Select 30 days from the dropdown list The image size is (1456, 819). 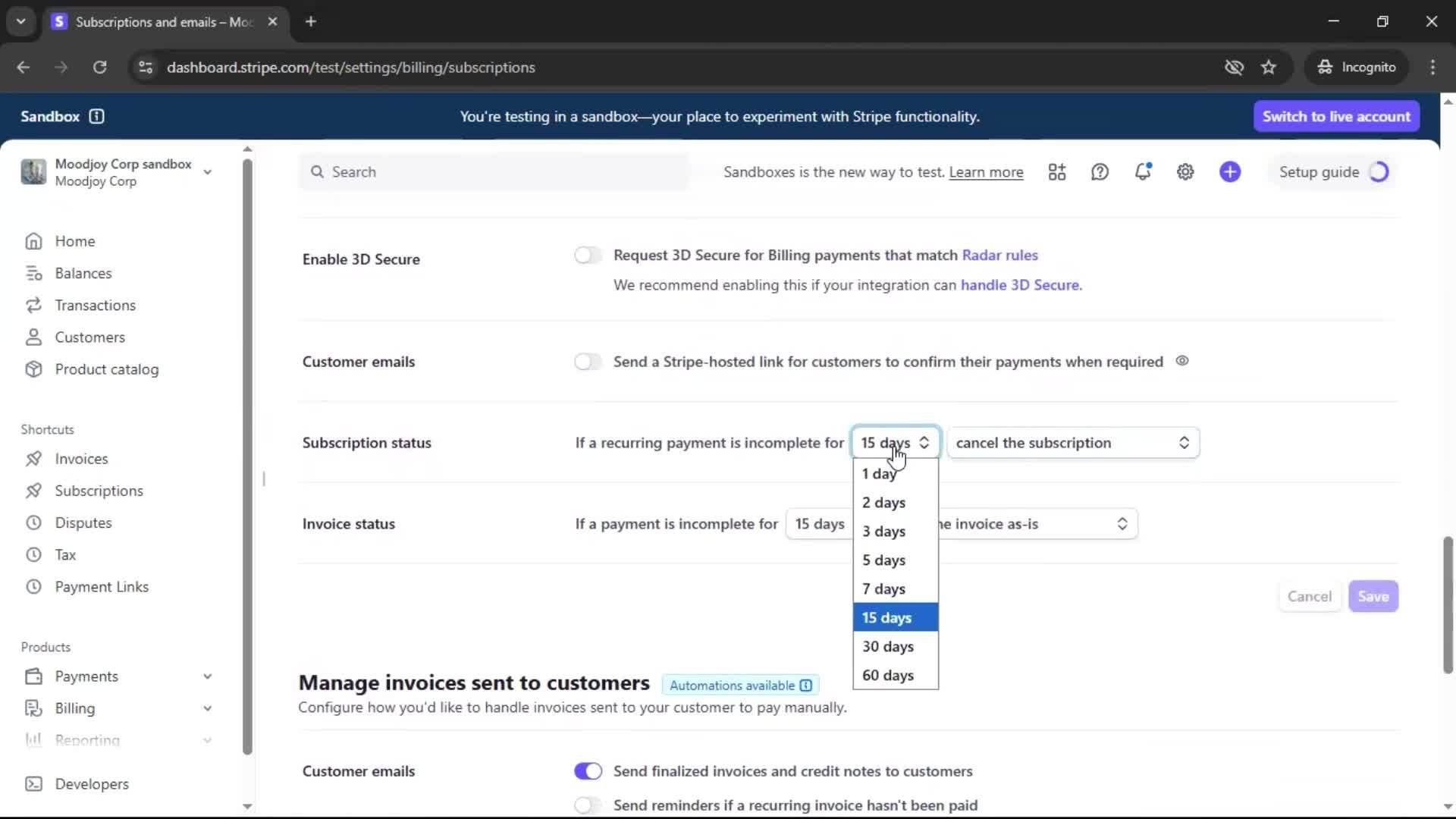tap(888, 647)
